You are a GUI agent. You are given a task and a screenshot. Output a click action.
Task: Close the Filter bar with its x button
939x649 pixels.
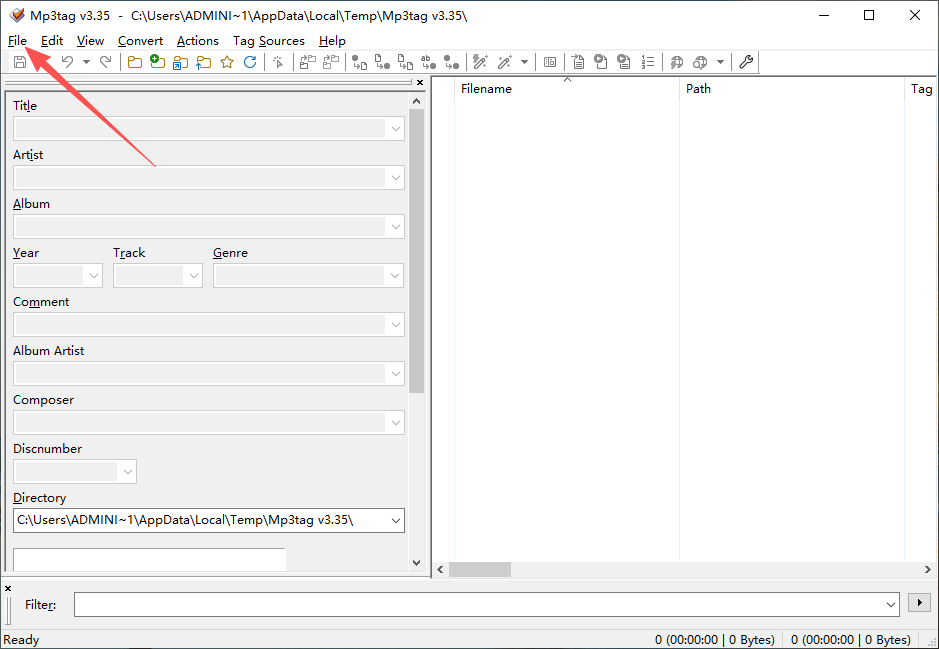8,589
